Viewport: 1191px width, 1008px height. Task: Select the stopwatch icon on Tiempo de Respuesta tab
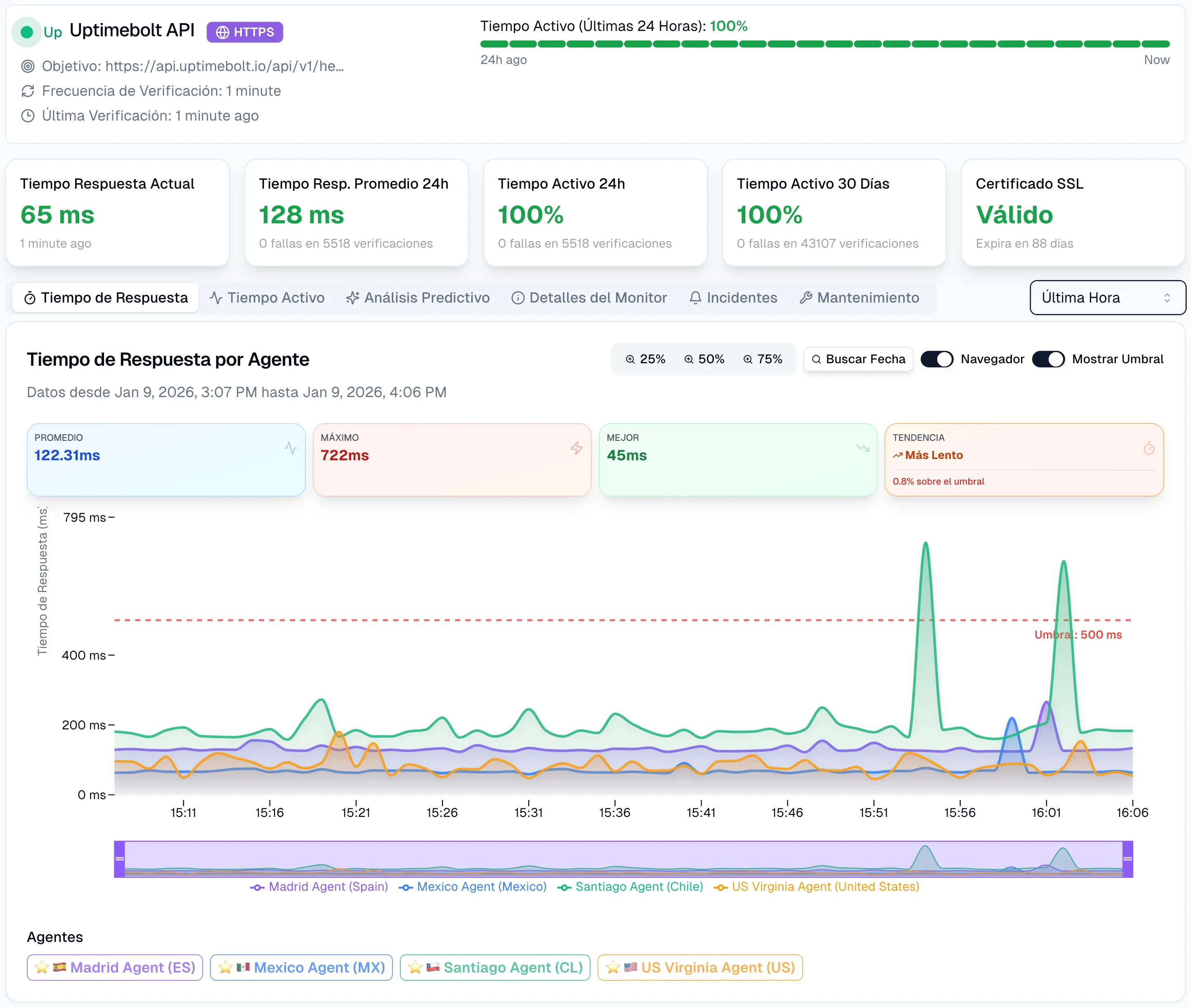[x=31, y=298]
